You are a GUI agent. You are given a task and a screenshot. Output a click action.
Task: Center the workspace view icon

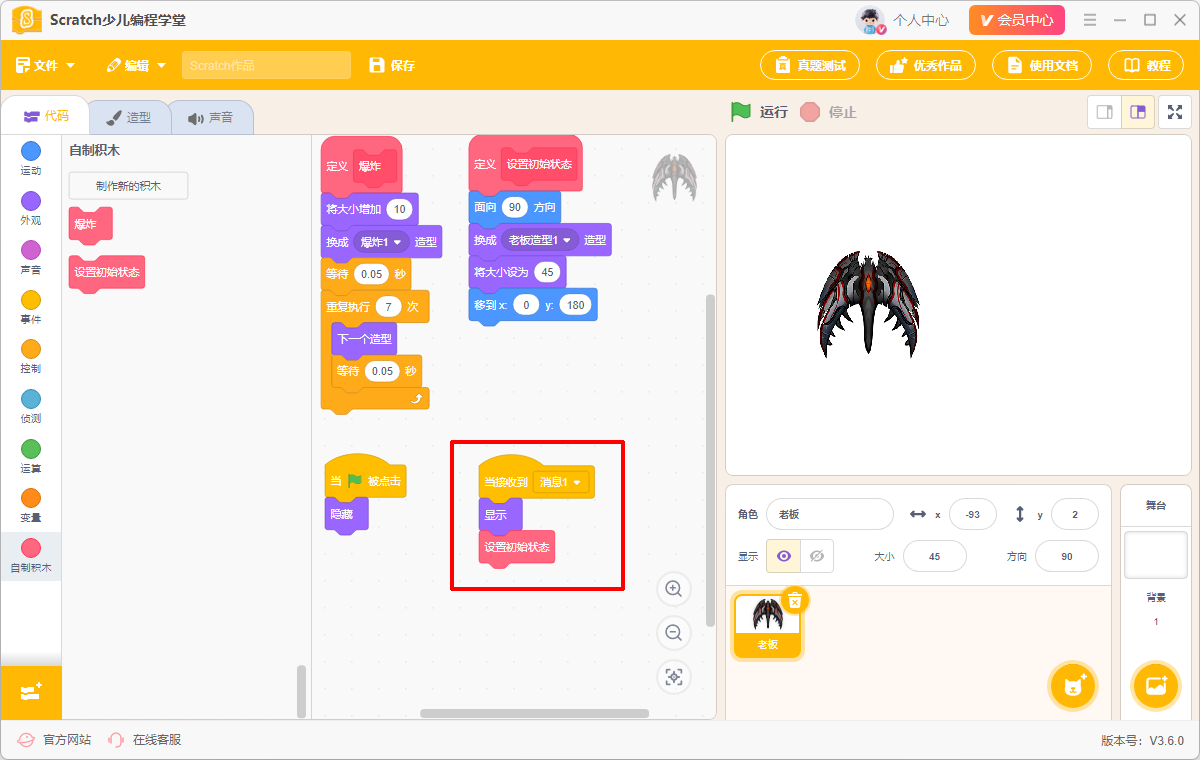[674, 677]
